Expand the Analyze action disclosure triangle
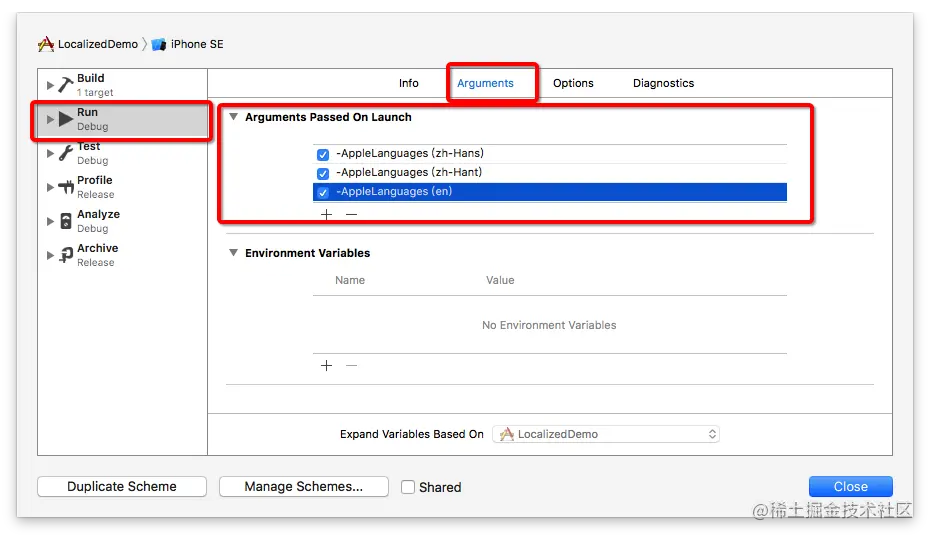 tap(50, 221)
